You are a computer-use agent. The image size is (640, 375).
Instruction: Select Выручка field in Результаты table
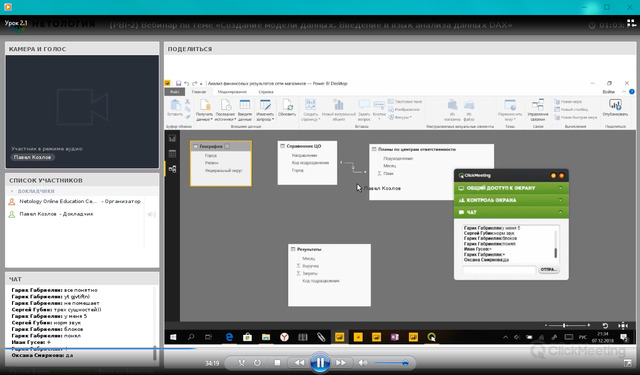(x=310, y=266)
